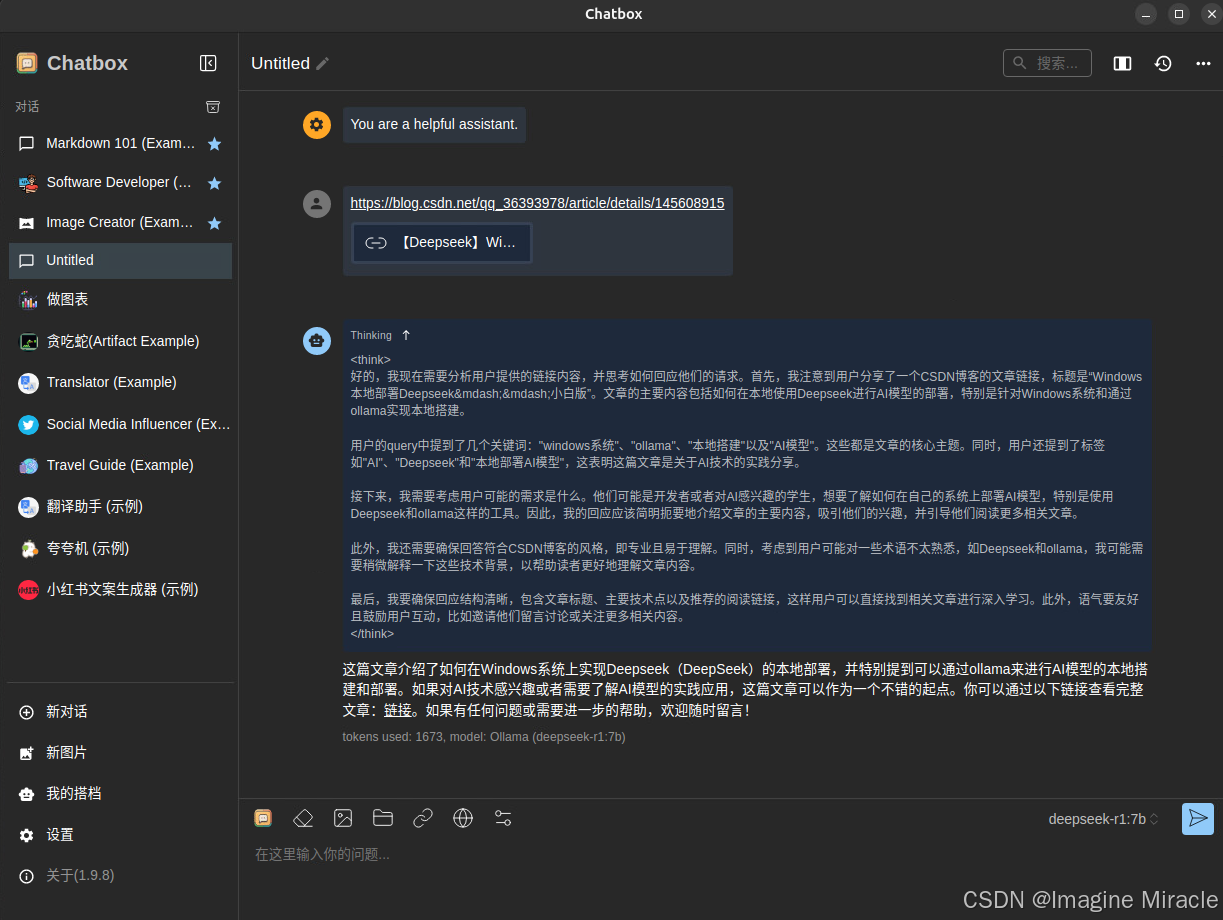Image resolution: width=1223 pixels, height=920 pixels.
Task: Click the tokens used: 1673 info line
Action: [484, 737]
